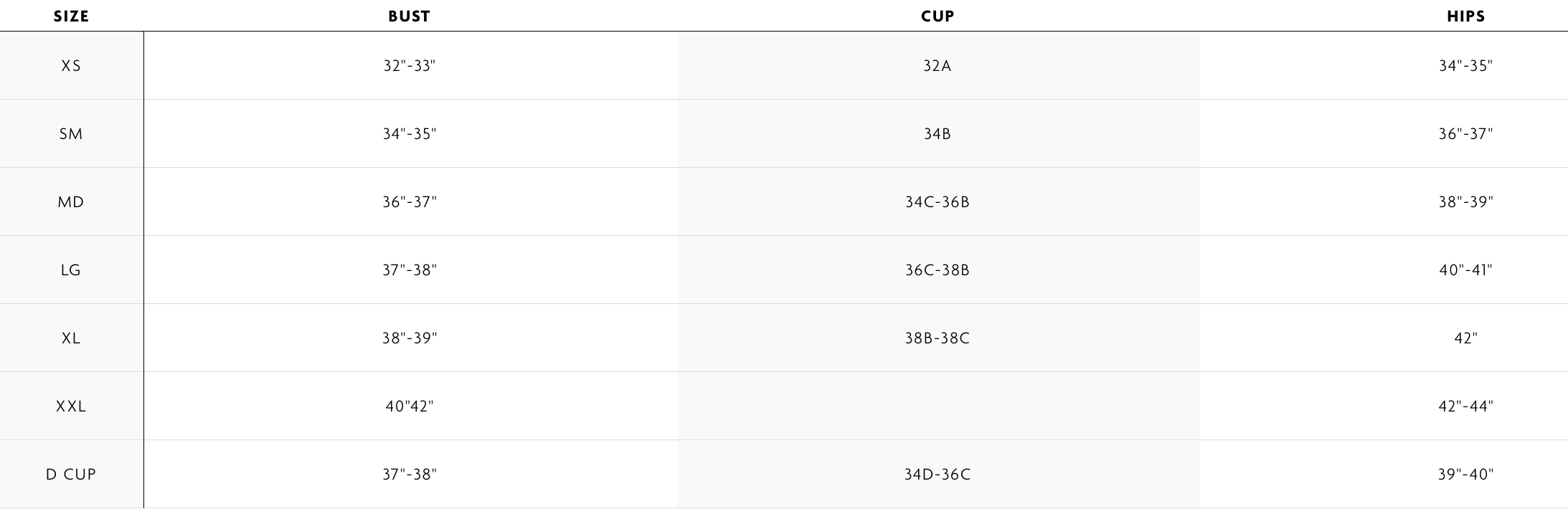
Task: Select the XXL size row label
Action: point(71,406)
